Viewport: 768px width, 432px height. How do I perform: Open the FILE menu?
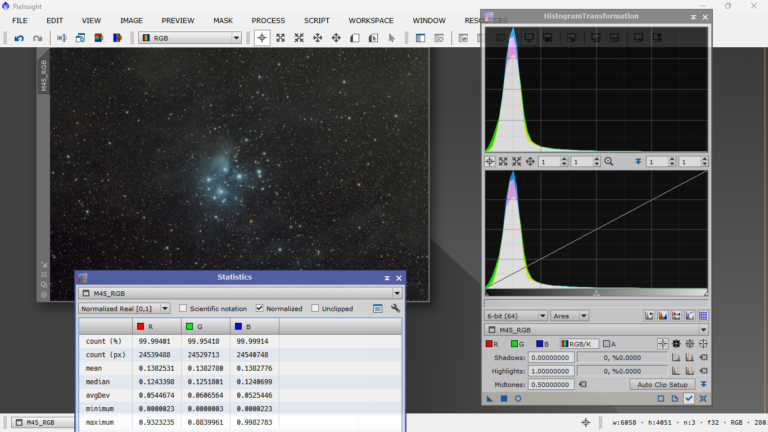point(20,21)
